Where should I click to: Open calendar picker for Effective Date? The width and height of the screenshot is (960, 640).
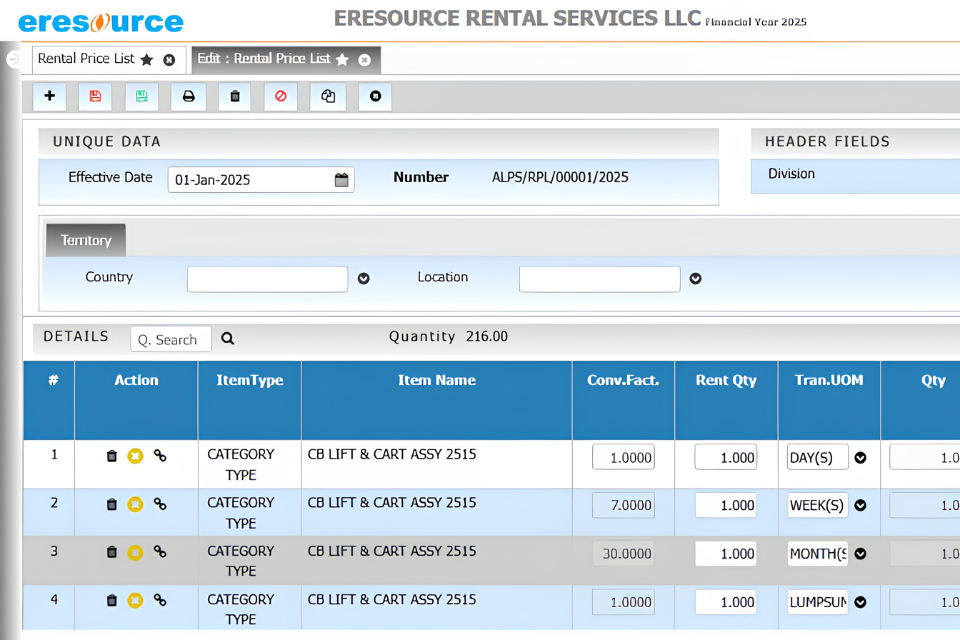coord(342,179)
